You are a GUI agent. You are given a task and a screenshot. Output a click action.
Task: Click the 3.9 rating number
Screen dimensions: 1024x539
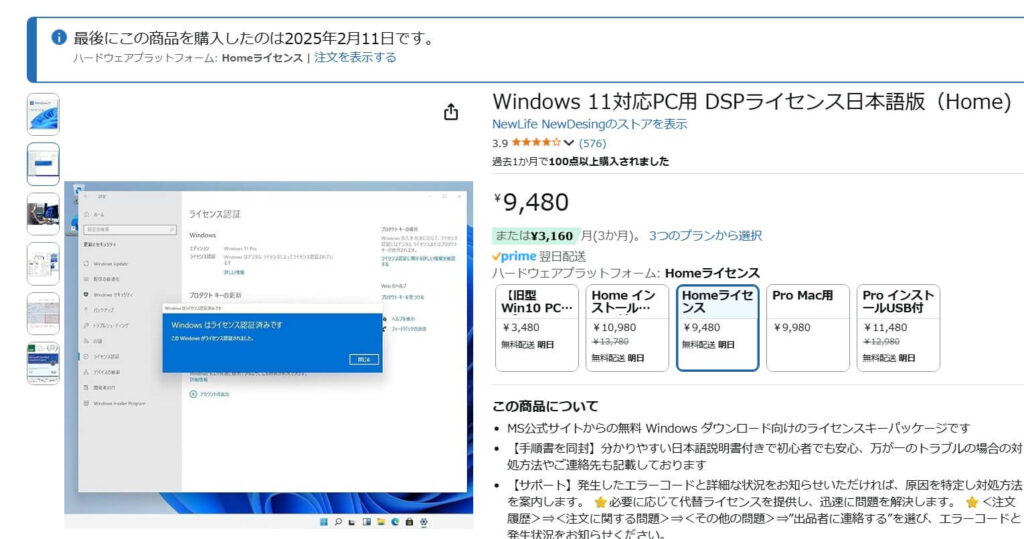point(500,143)
